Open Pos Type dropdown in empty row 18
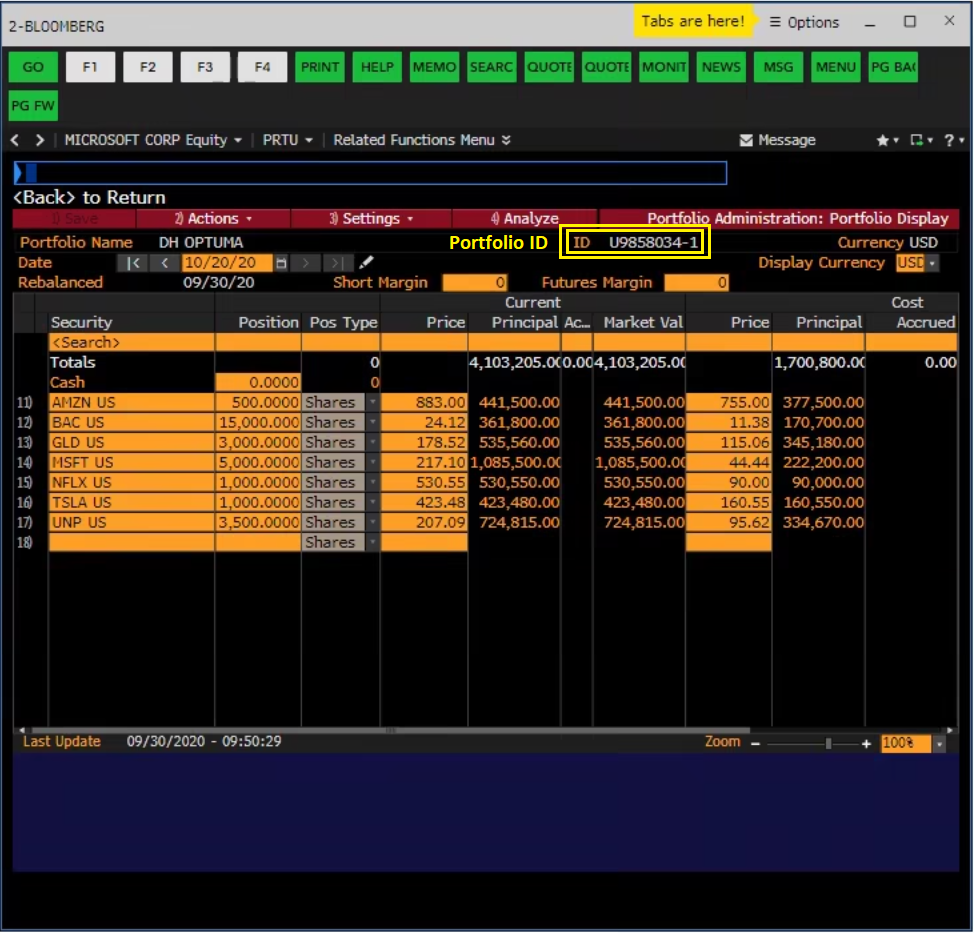Screen dimensions: 974x933 click(x=372, y=542)
